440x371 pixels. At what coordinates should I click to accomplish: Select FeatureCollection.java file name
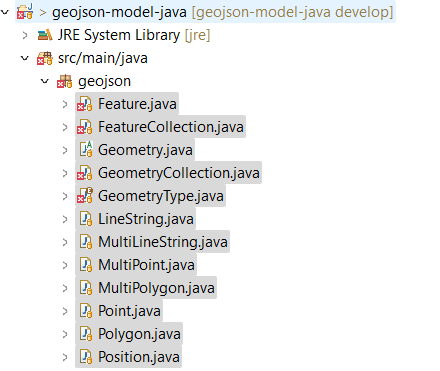(x=171, y=127)
